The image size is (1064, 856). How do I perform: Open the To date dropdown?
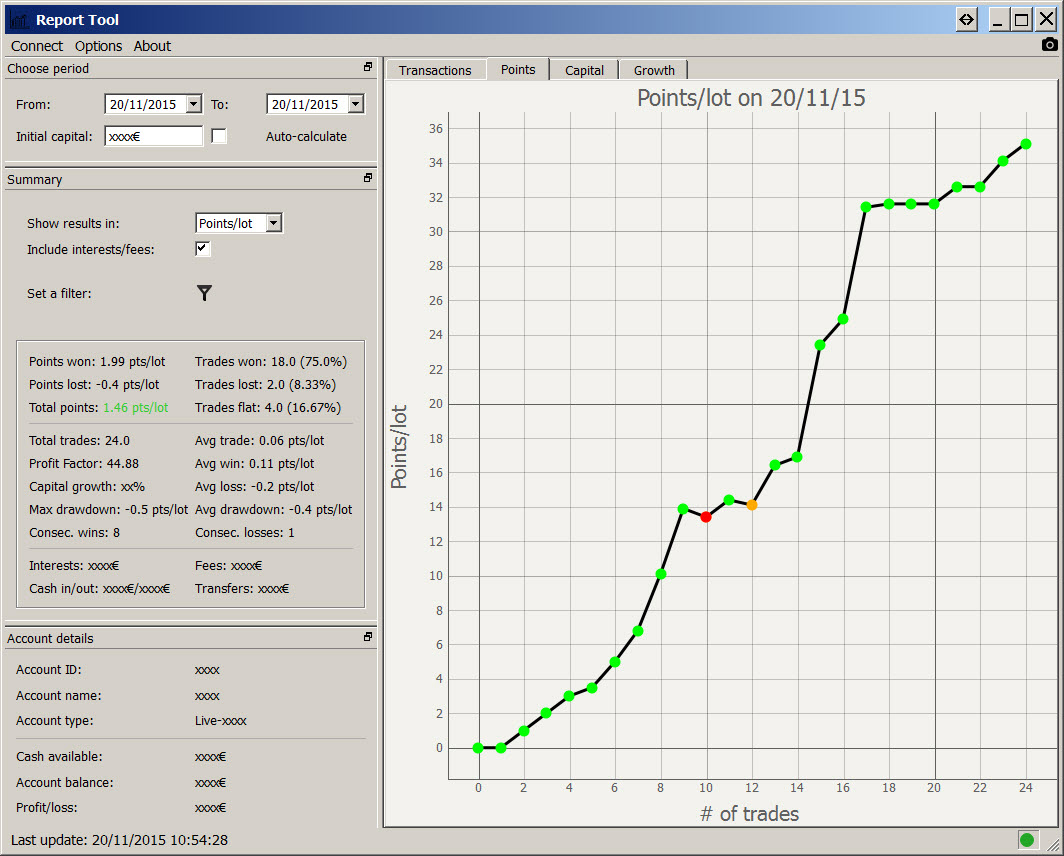(355, 104)
